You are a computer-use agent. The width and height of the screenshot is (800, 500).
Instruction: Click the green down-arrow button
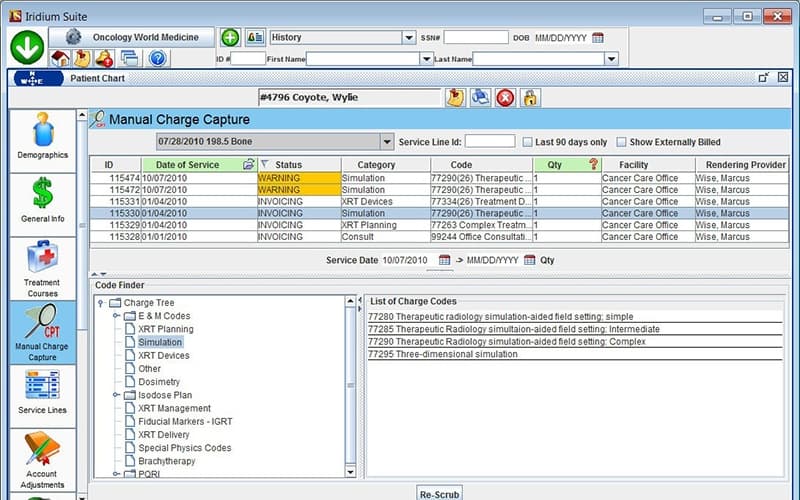[x=27, y=47]
